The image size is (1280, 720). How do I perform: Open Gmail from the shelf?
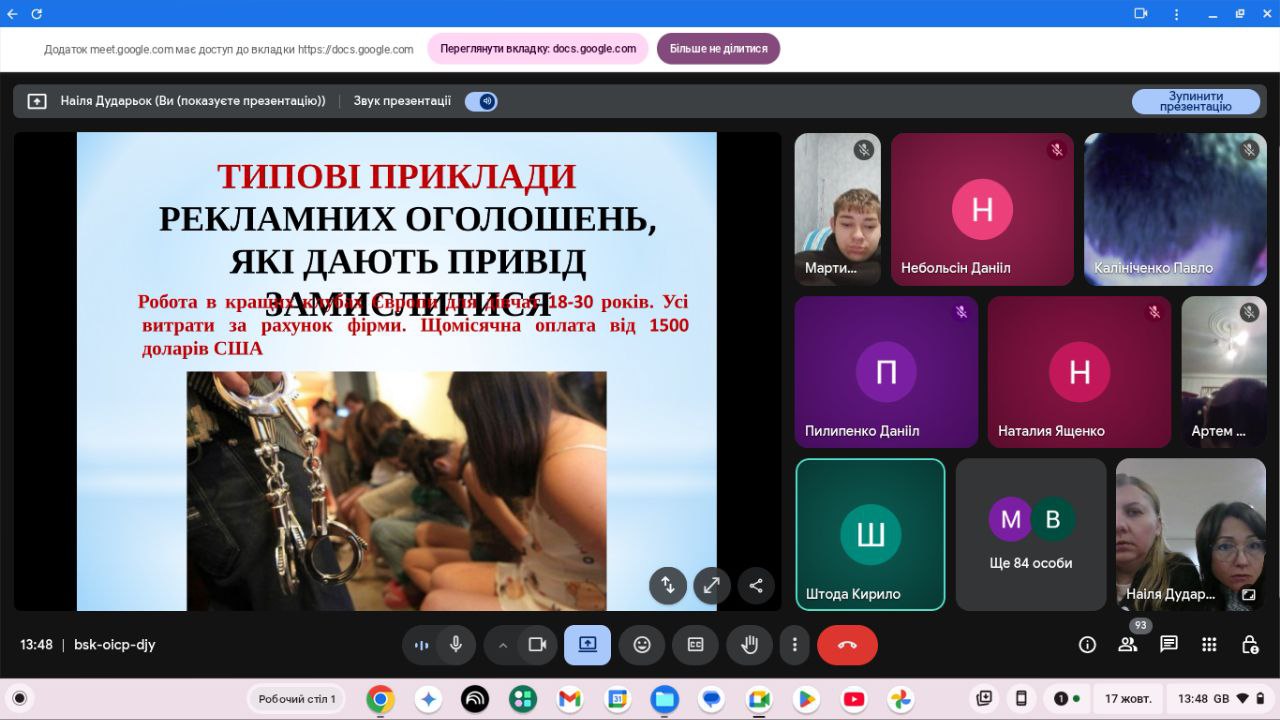[570, 699]
